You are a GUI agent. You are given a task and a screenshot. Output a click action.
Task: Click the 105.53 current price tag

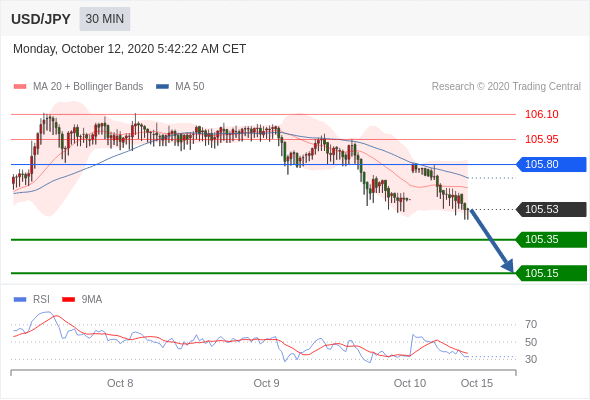coord(551,209)
